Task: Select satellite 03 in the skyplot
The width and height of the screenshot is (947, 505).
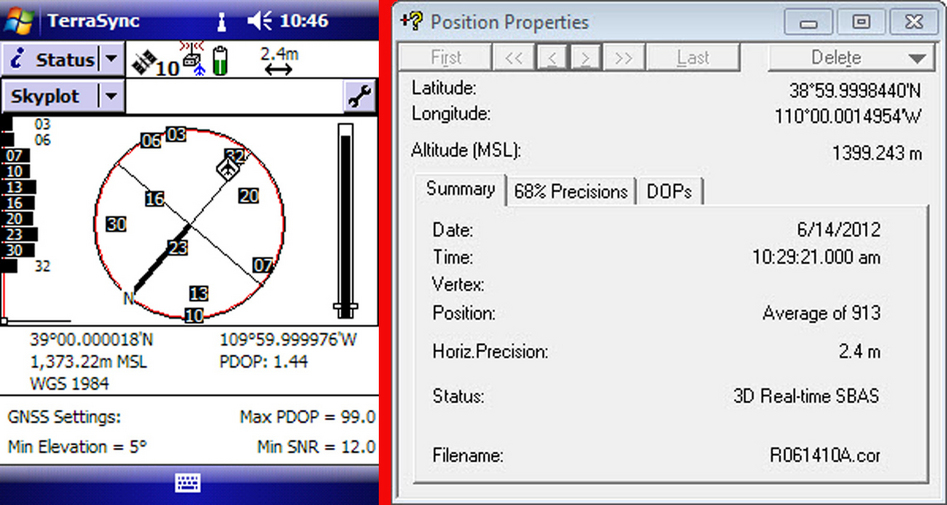Action: pos(176,134)
